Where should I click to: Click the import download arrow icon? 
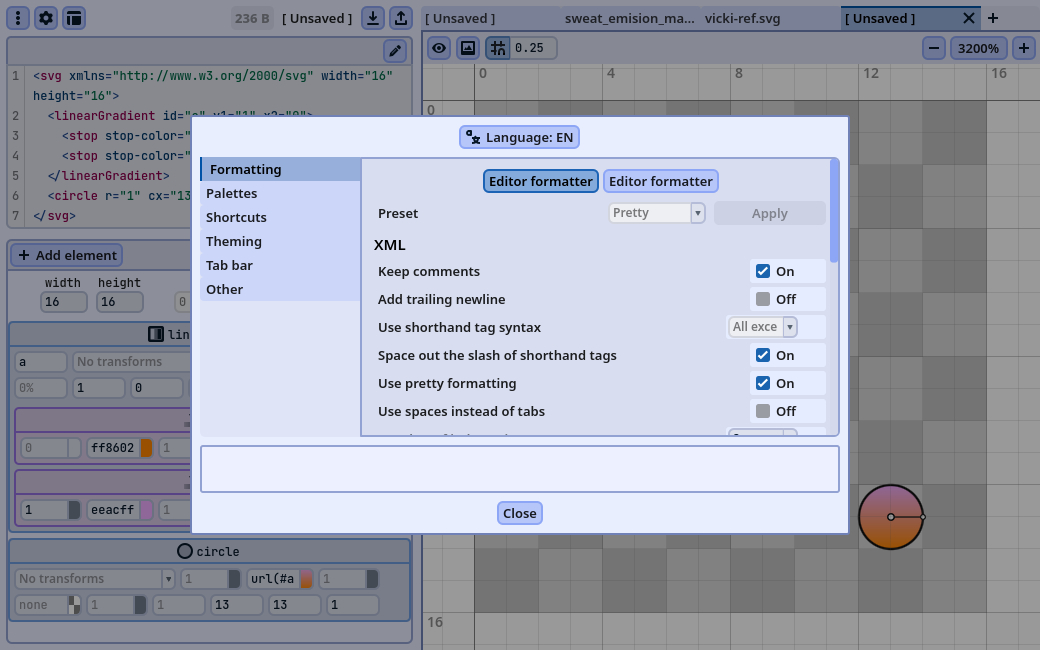click(x=372, y=18)
